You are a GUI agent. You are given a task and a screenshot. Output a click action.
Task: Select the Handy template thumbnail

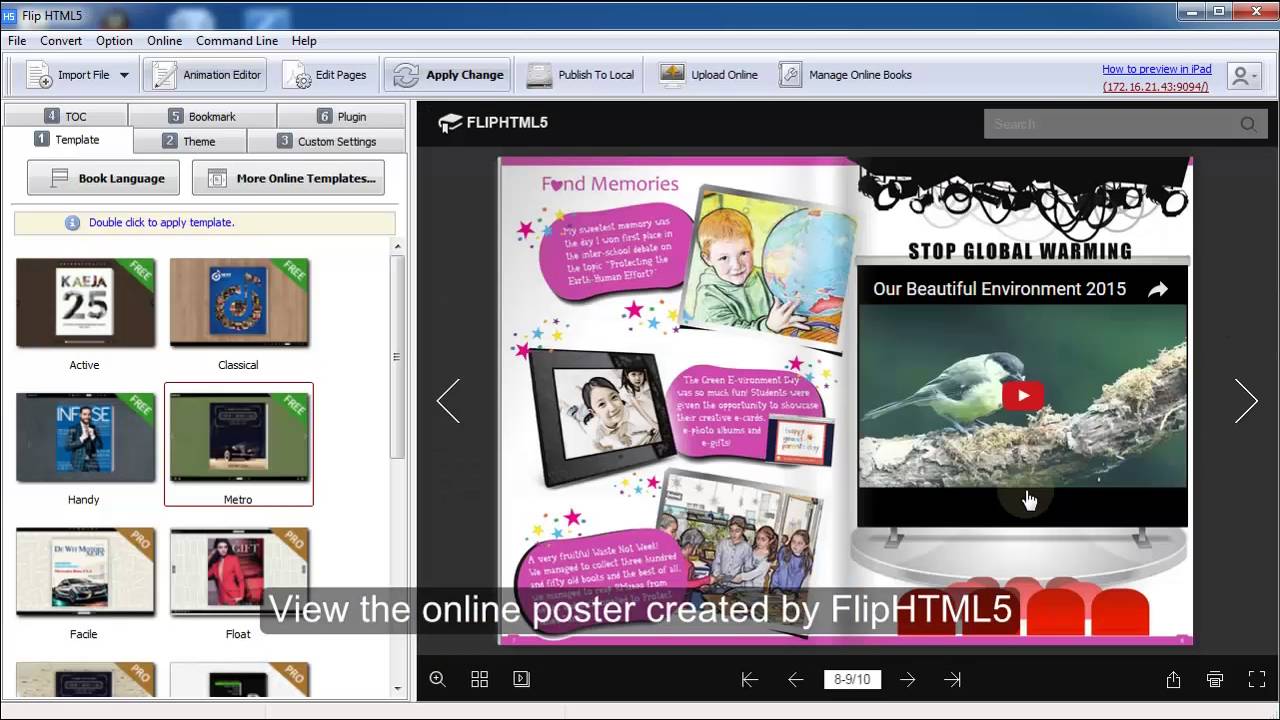click(85, 438)
